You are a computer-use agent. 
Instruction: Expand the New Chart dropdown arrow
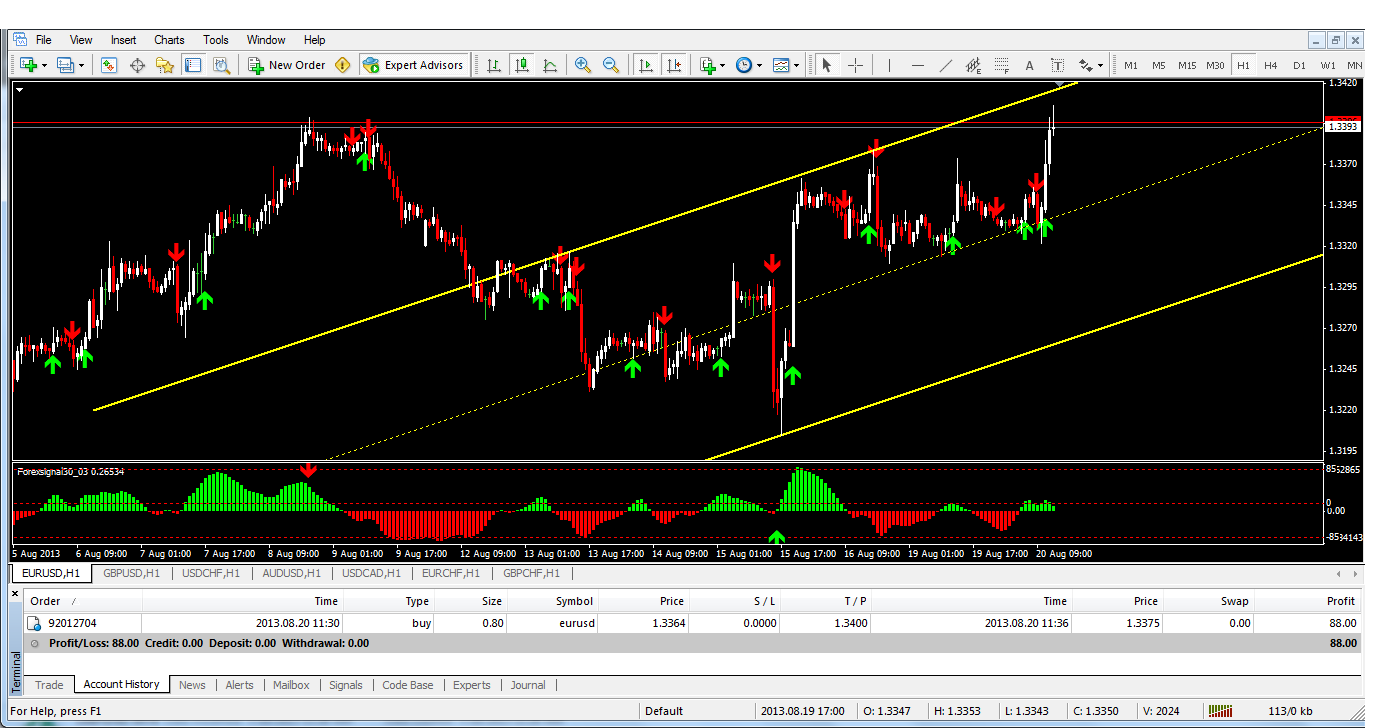tap(45, 65)
